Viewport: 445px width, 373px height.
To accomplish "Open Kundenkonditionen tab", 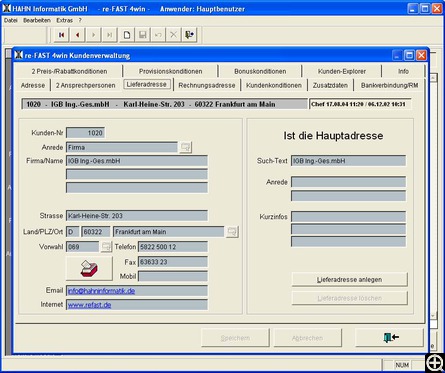I will point(274,85).
